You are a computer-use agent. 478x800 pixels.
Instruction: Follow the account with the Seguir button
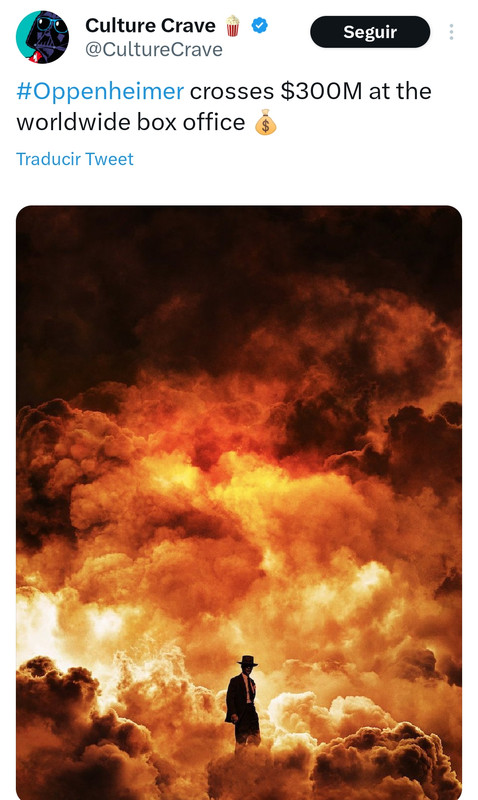coord(370,32)
